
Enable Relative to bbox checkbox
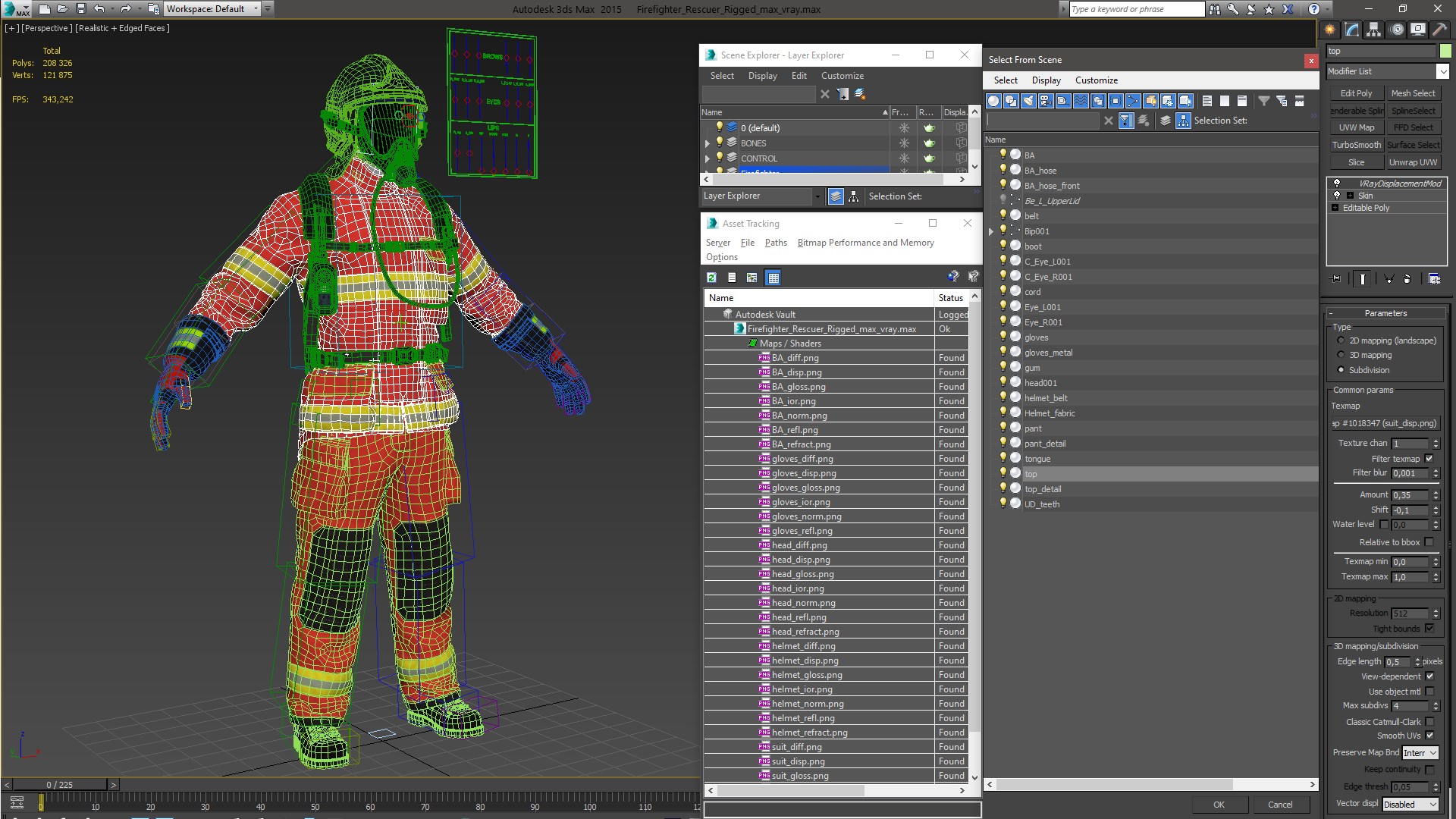click(x=1429, y=542)
